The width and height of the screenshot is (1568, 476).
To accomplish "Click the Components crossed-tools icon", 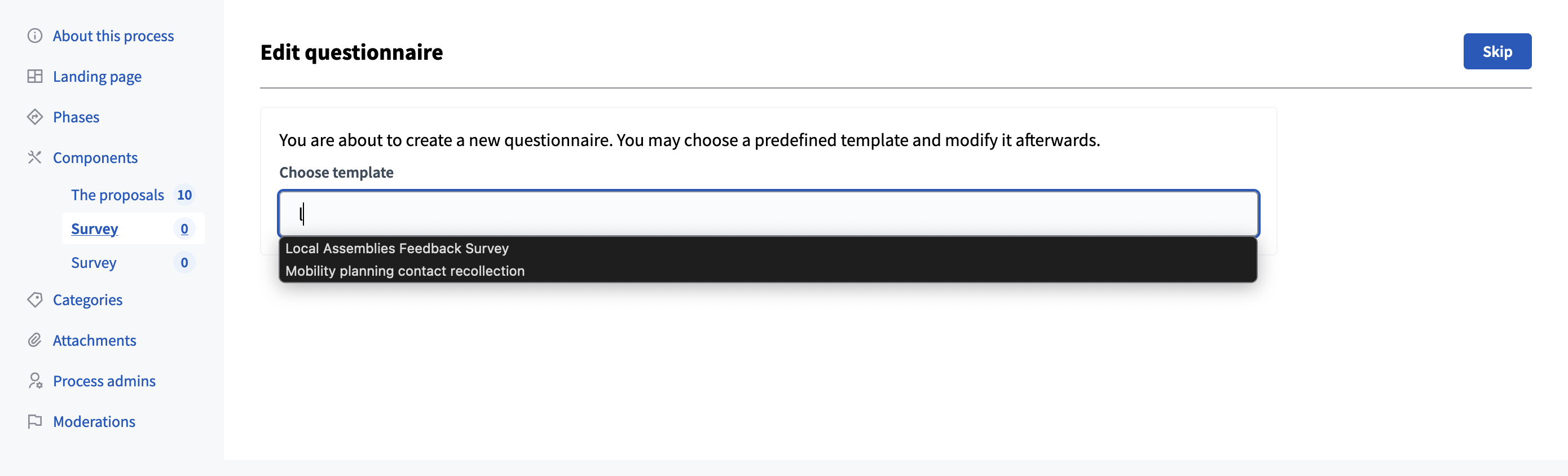I will click(35, 157).
